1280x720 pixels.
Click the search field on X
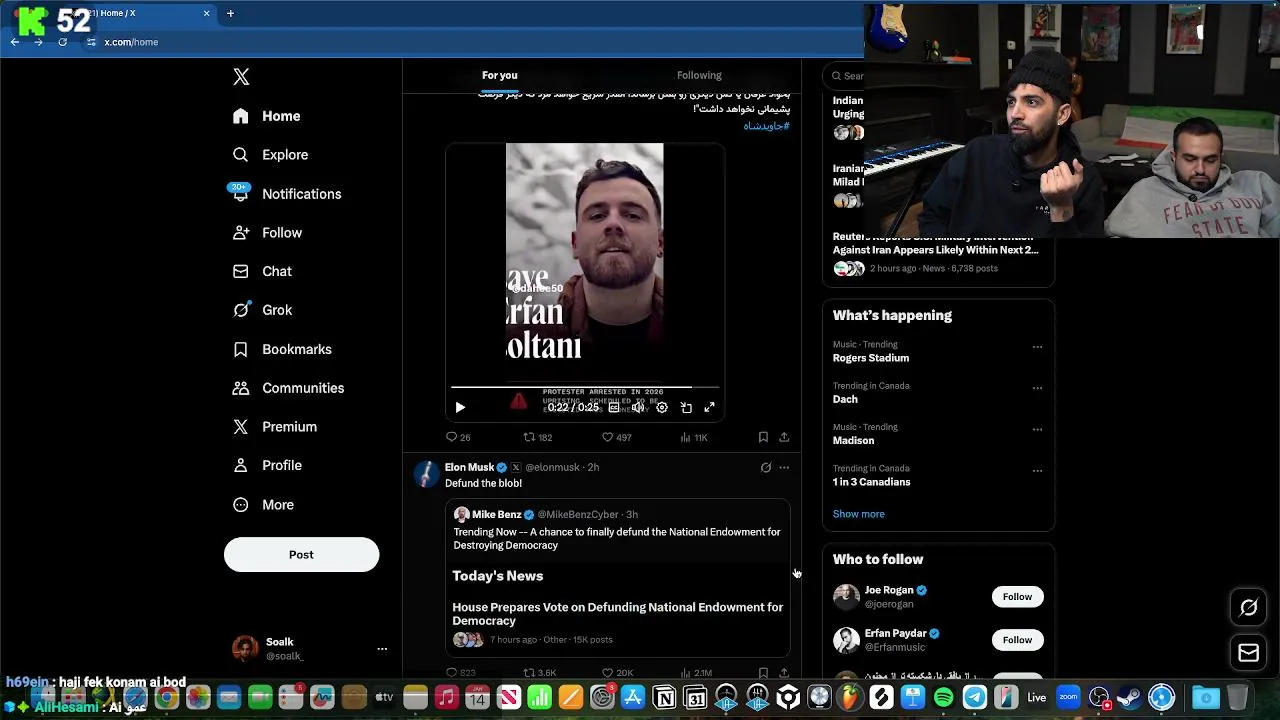(845, 75)
